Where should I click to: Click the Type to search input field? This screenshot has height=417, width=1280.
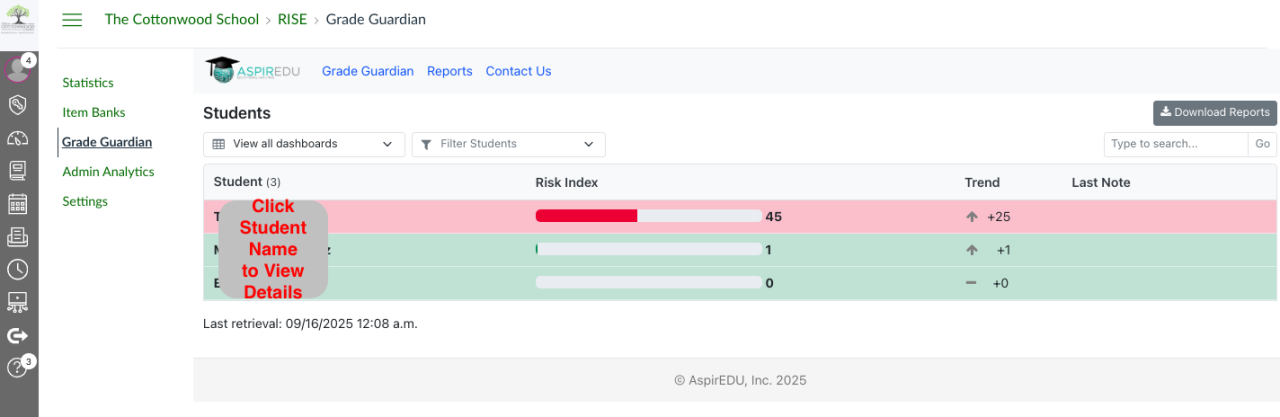coord(1175,144)
